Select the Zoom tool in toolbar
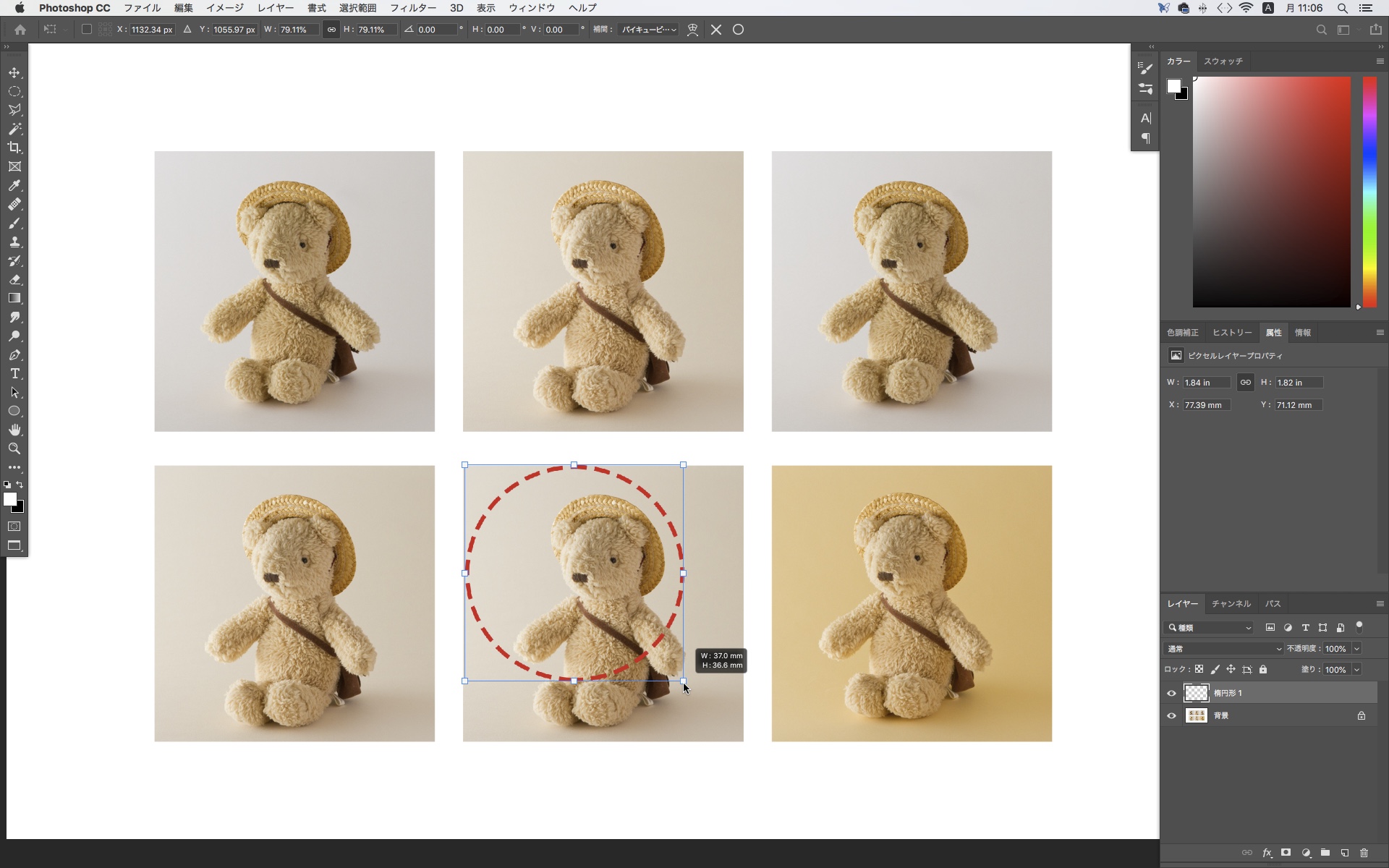The width and height of the screenshot is (1389, 868). click(14, 449)
